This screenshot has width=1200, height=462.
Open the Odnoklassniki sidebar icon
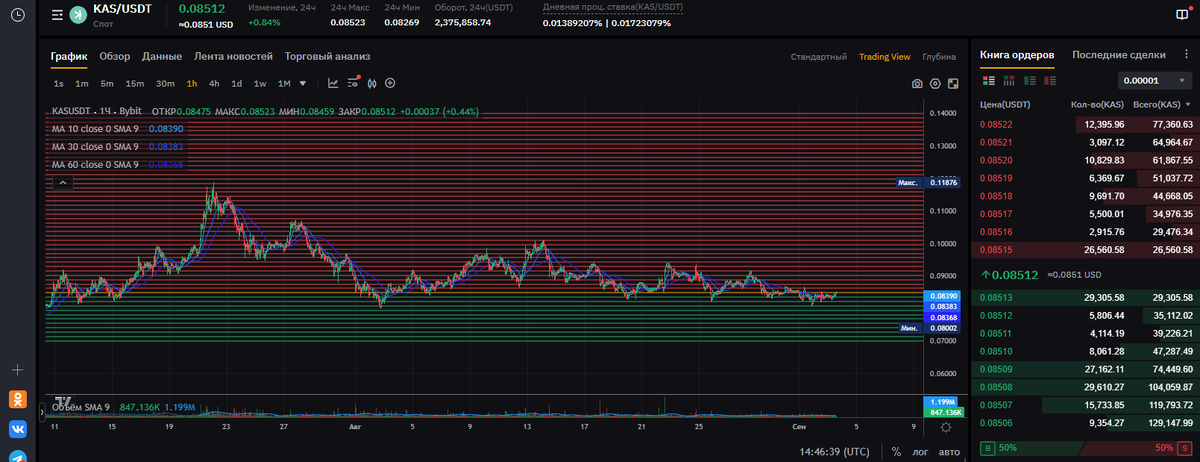(x=17, y=399)
